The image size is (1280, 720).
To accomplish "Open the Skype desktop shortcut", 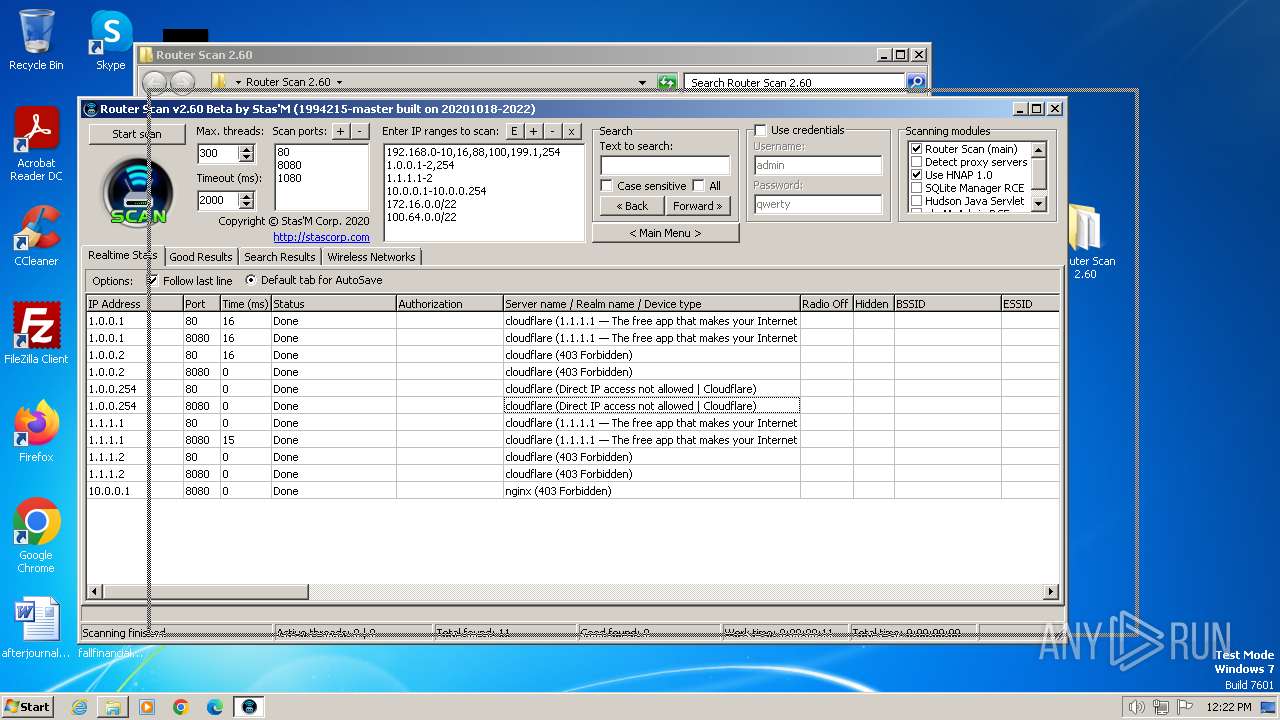I will point(110,40).
